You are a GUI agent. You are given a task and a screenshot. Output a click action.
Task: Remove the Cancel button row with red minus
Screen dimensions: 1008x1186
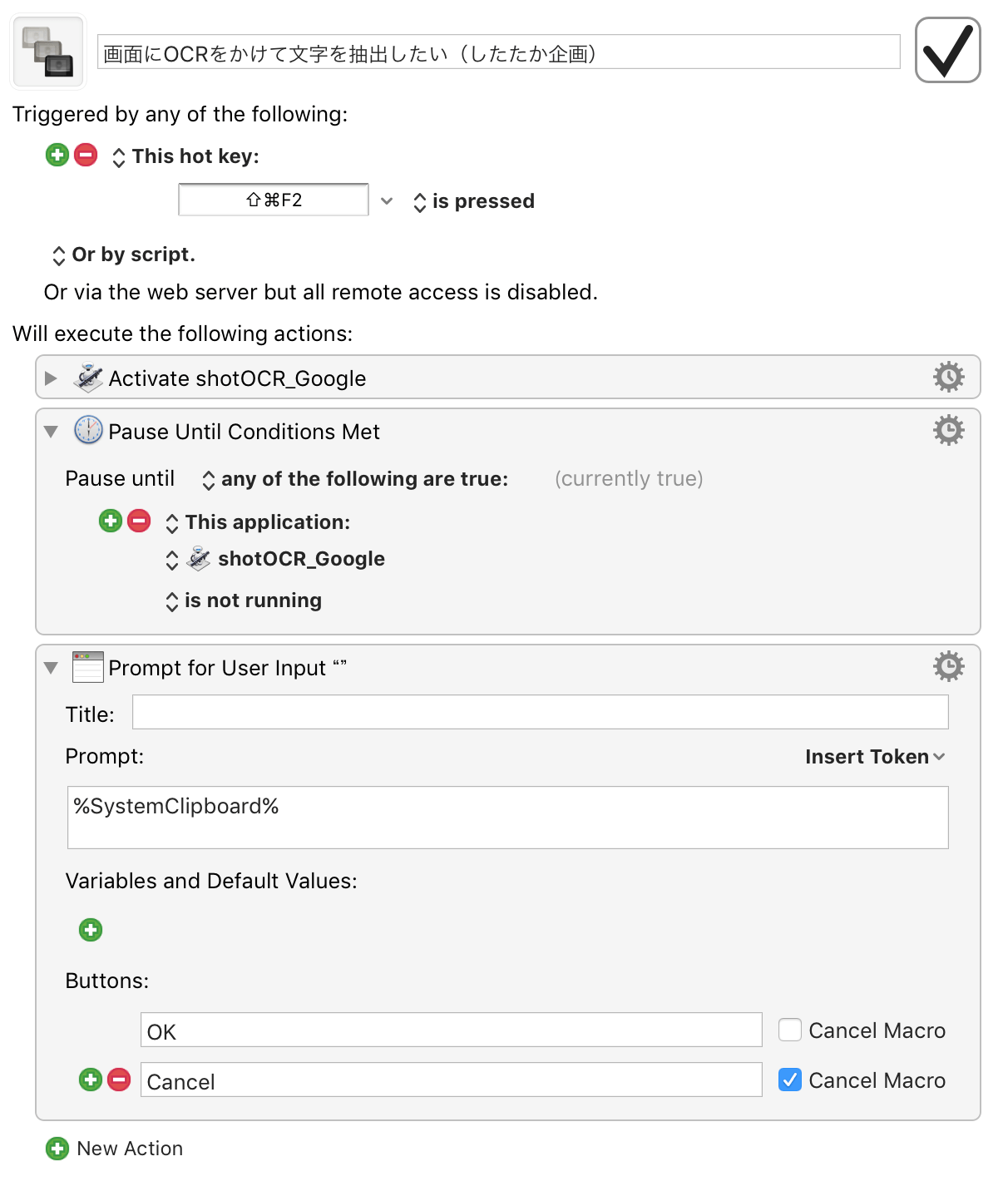click(x=119, y=1080)
